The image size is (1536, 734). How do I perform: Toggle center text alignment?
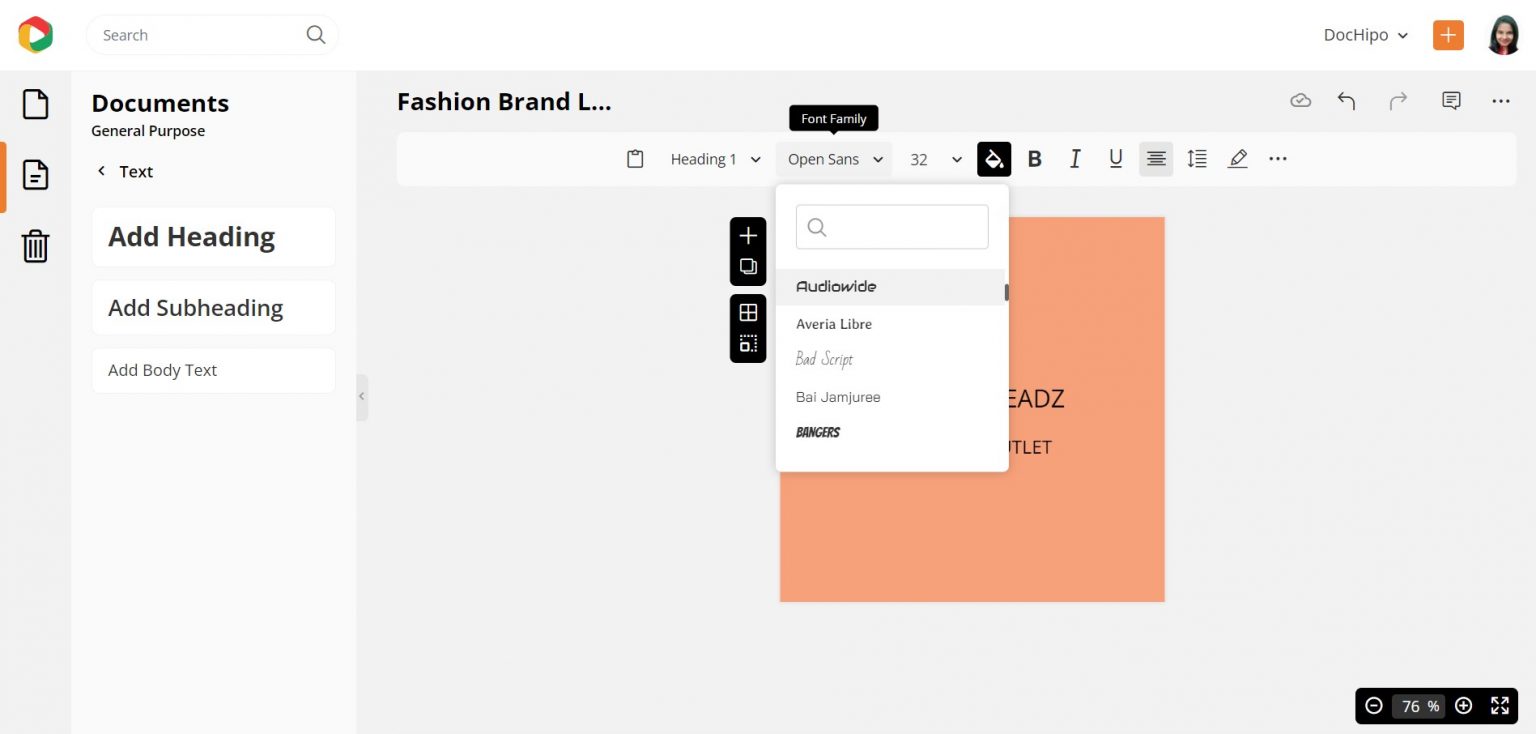[x=1156, y=158]
